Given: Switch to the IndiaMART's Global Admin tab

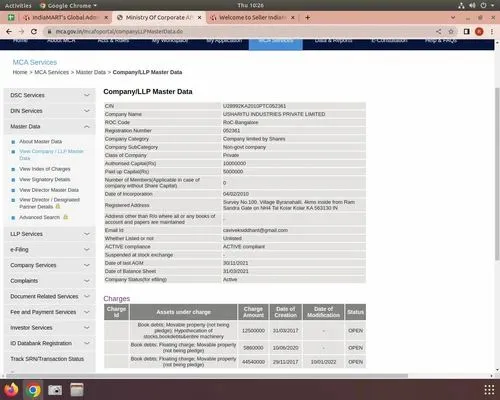Looking at the screenshot, I should (66, 17).
